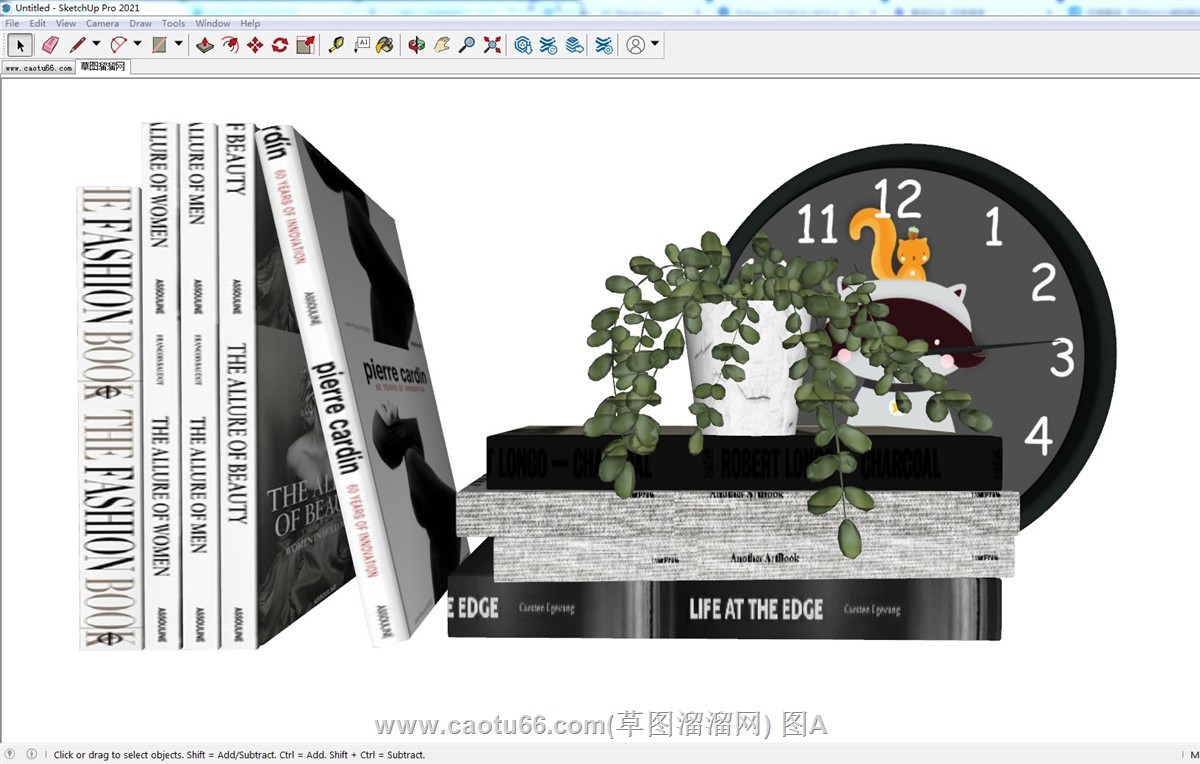Click the user account sign-in icon
The height and width of the screenshot is (764, 1200).
636,45
